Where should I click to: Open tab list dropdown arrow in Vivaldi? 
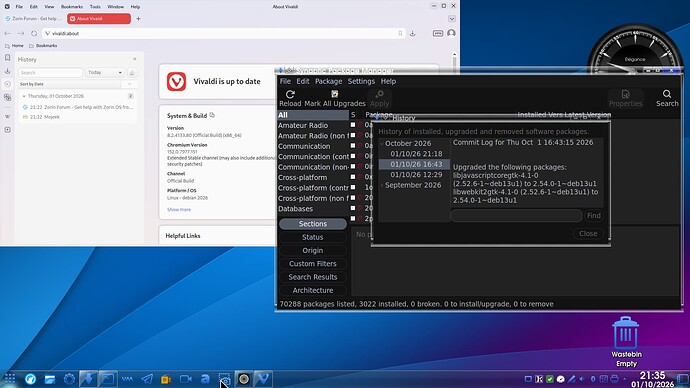point(452,19)
